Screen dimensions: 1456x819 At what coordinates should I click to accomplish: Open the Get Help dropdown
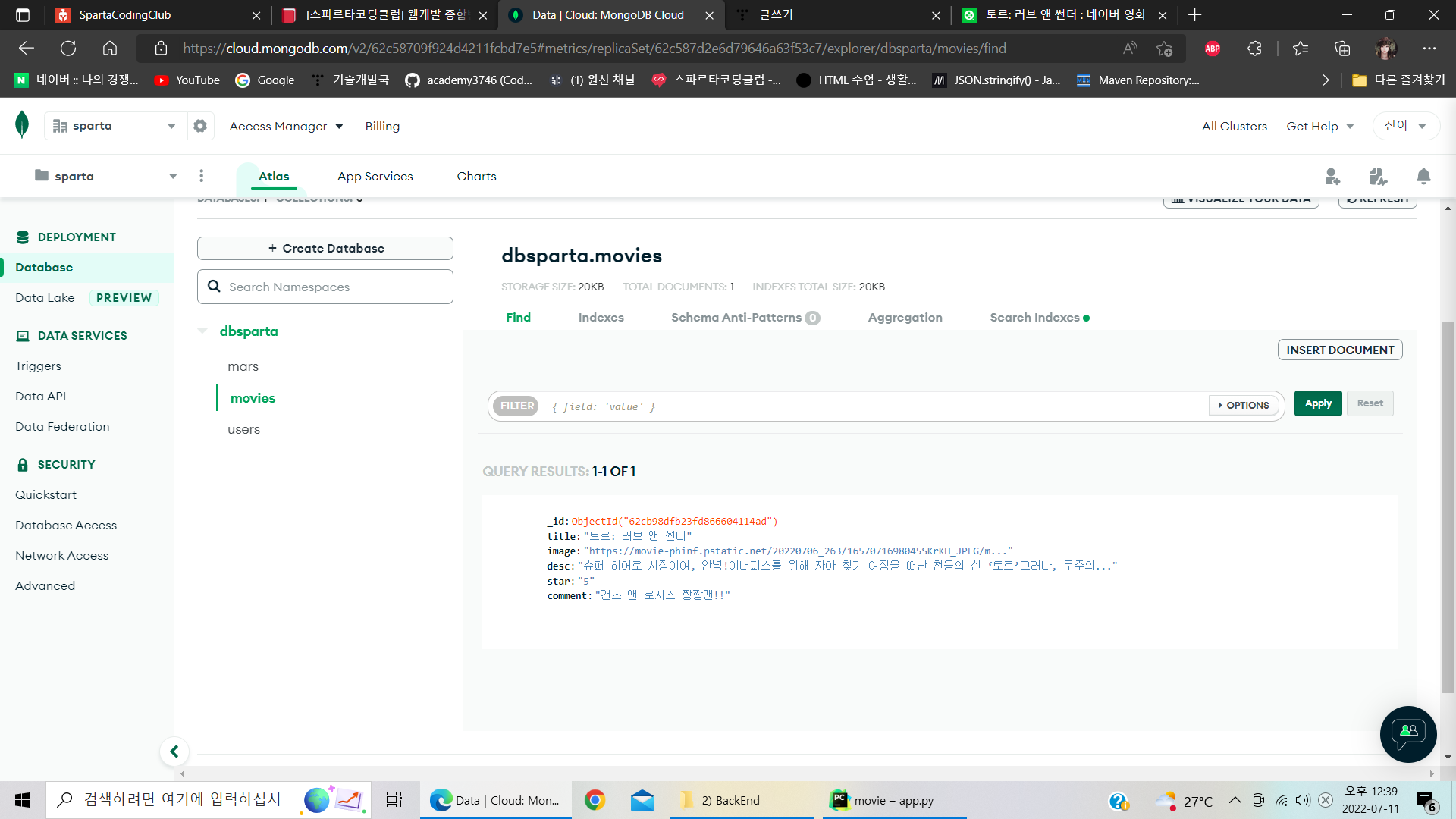click(x=1319, y=127)
